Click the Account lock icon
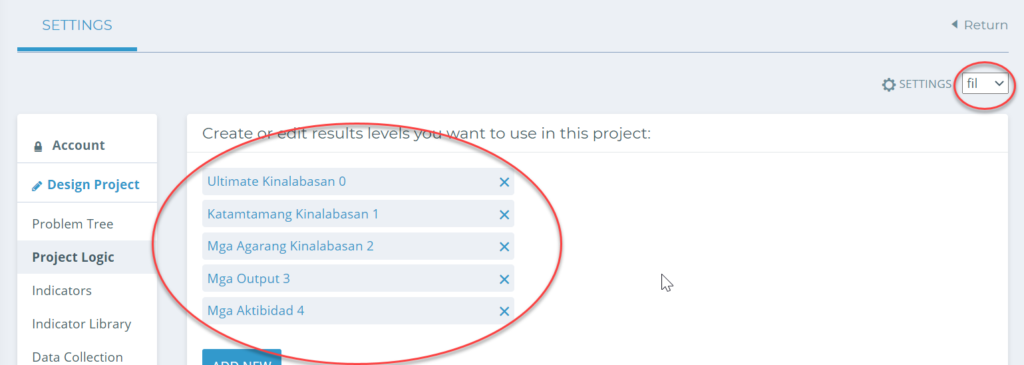Viewport: 1024px width, 365px height. click(38, 146)
